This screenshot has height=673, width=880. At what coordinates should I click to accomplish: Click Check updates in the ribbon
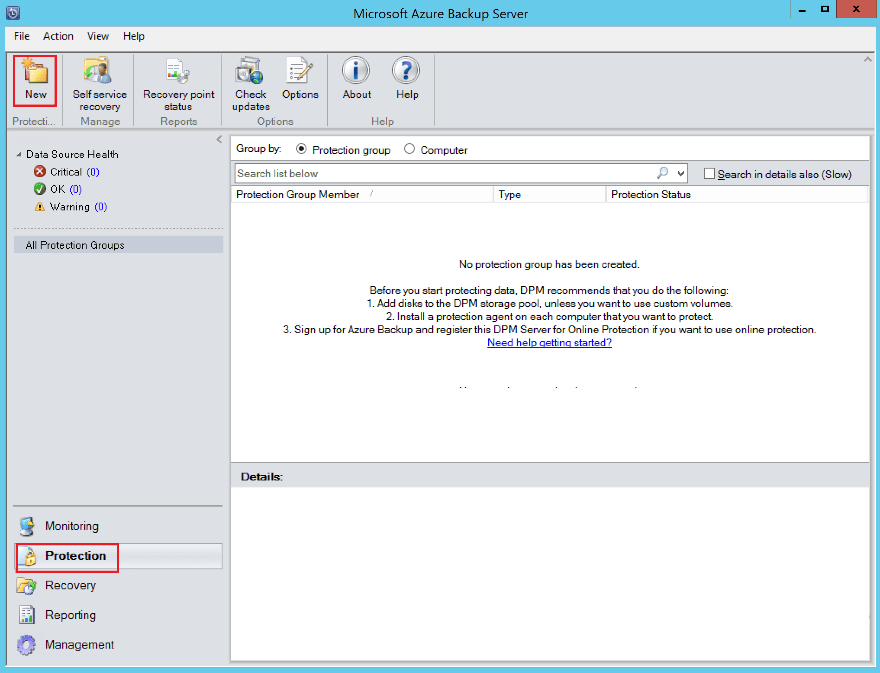coord(251,83)
